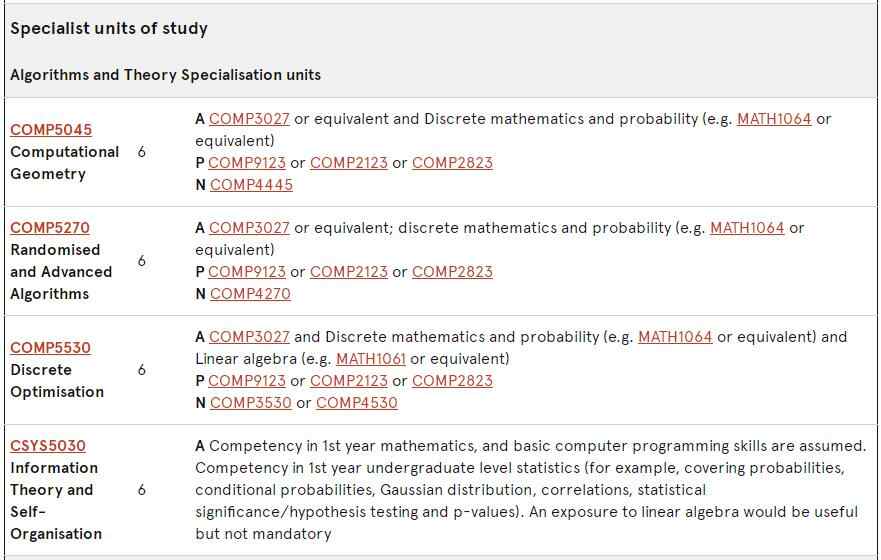Click MATH1061 linear algebra link
The image size is (881, 560).
tap(371, 359)
